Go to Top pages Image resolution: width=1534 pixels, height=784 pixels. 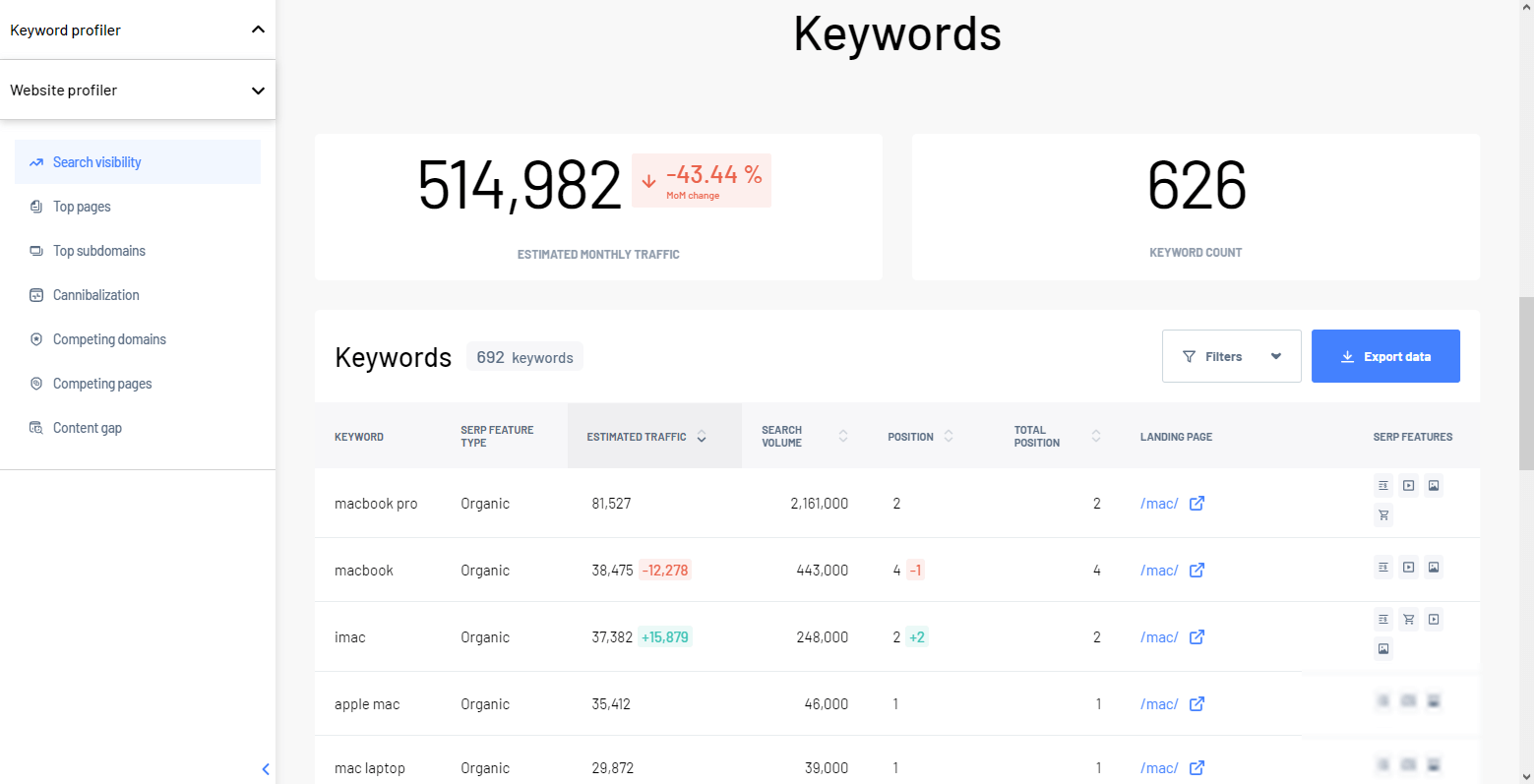[x=82, y=207]
